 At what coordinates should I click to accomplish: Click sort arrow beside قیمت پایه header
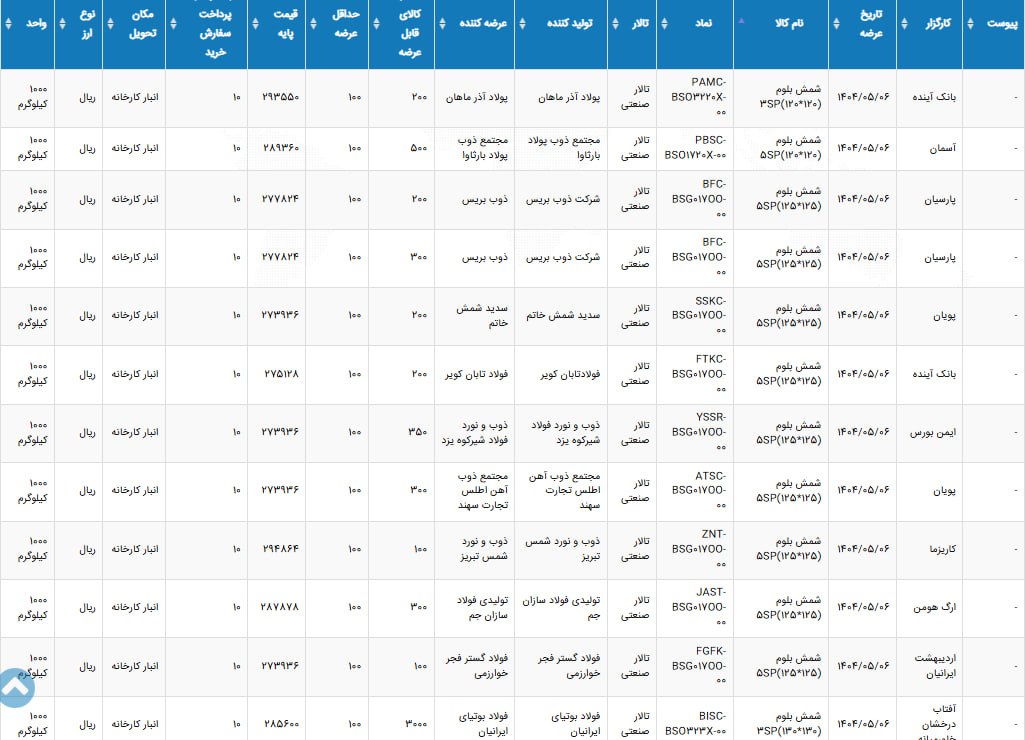click(254, 22)
